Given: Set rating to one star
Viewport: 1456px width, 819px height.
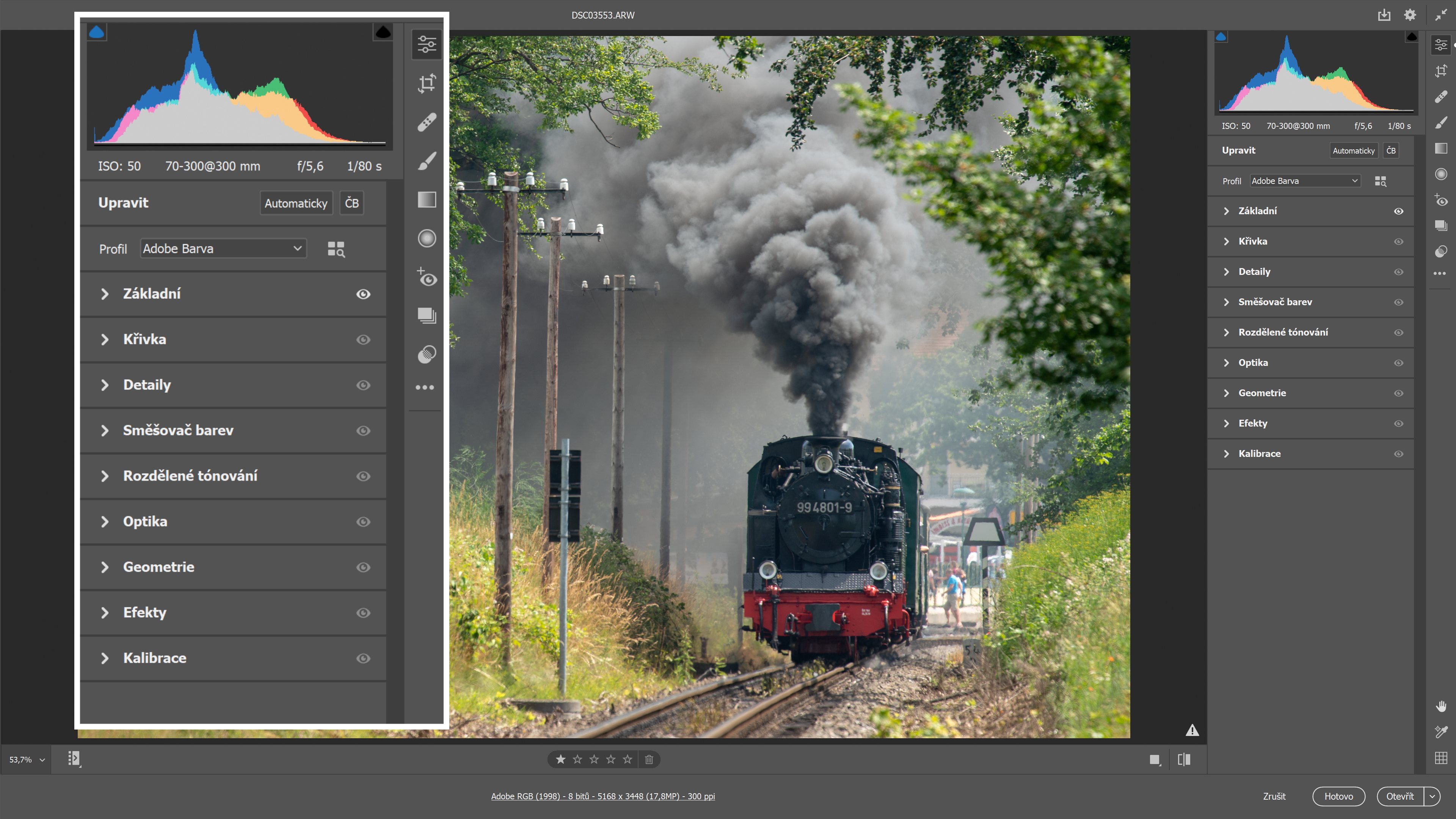Looking at the screenshot, I should coord(561,759).
